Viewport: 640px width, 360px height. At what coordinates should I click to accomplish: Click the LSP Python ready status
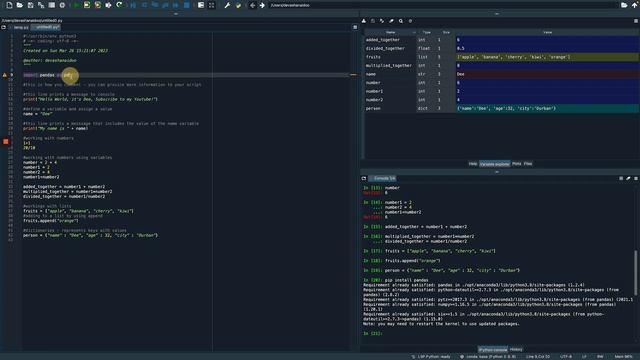pyautogui.click(x=431, y=357)
